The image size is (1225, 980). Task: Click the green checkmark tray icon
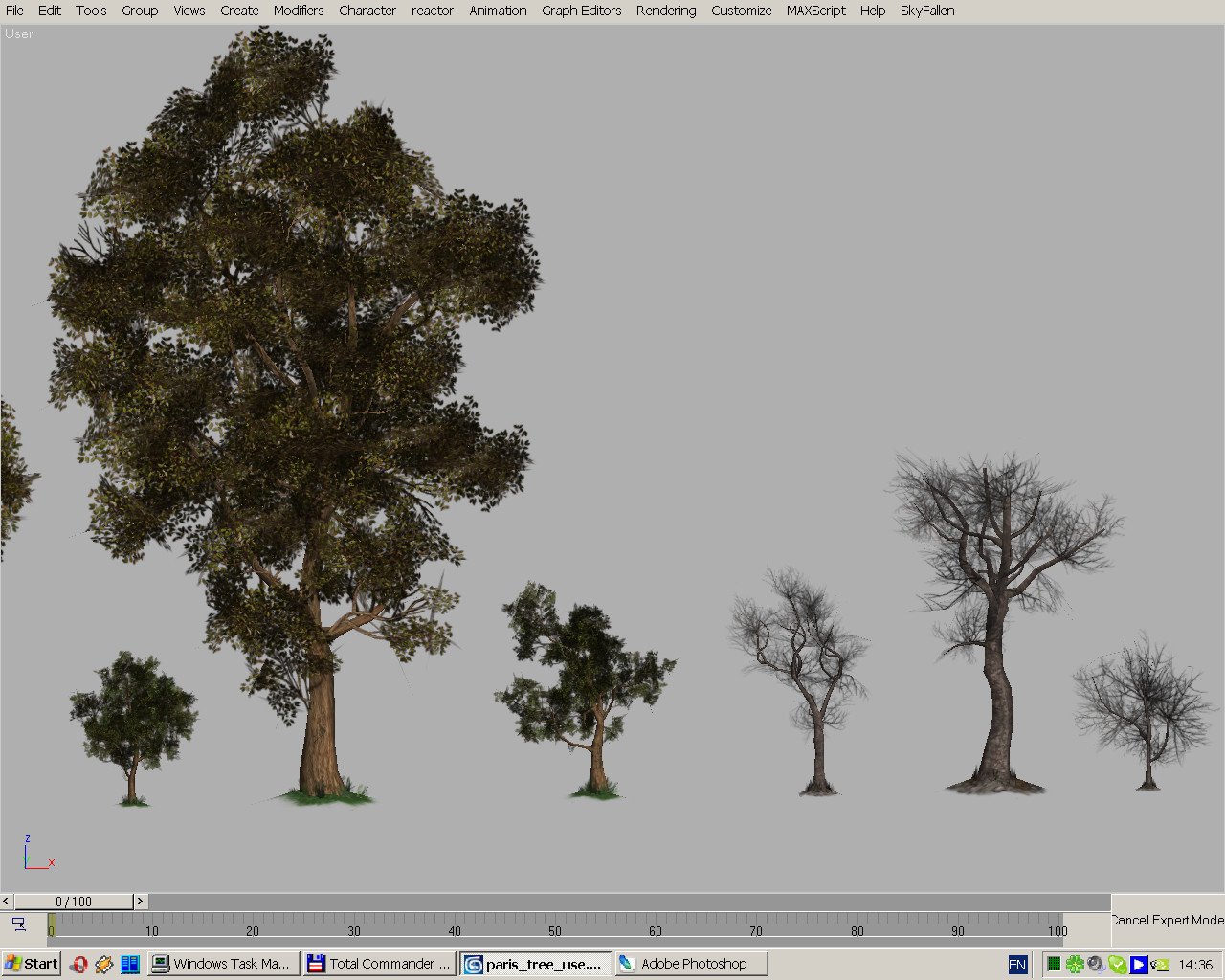click(x=1117, y=964)
